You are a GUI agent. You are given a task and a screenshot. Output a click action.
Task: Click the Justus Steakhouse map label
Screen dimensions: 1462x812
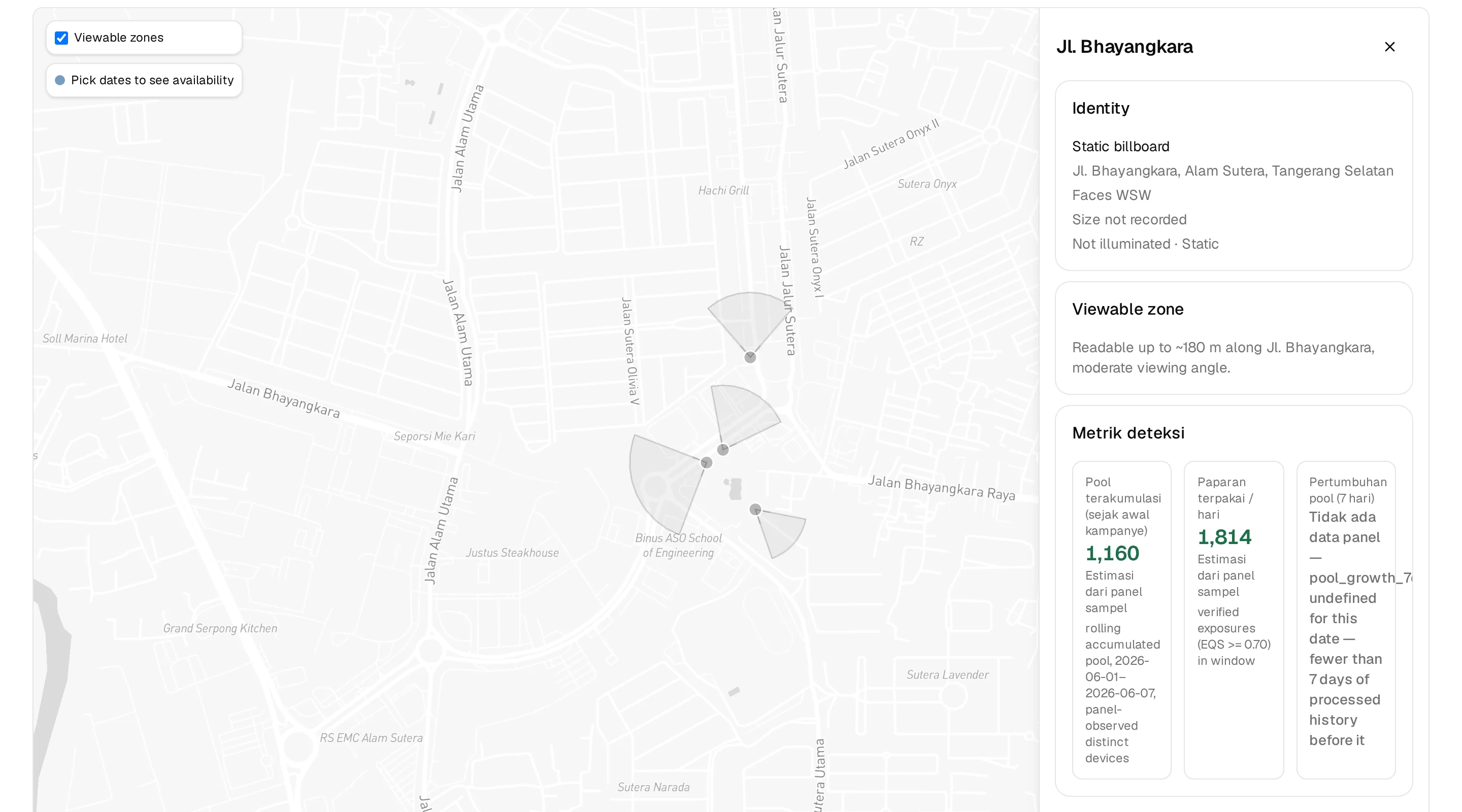tap(512, 553)
